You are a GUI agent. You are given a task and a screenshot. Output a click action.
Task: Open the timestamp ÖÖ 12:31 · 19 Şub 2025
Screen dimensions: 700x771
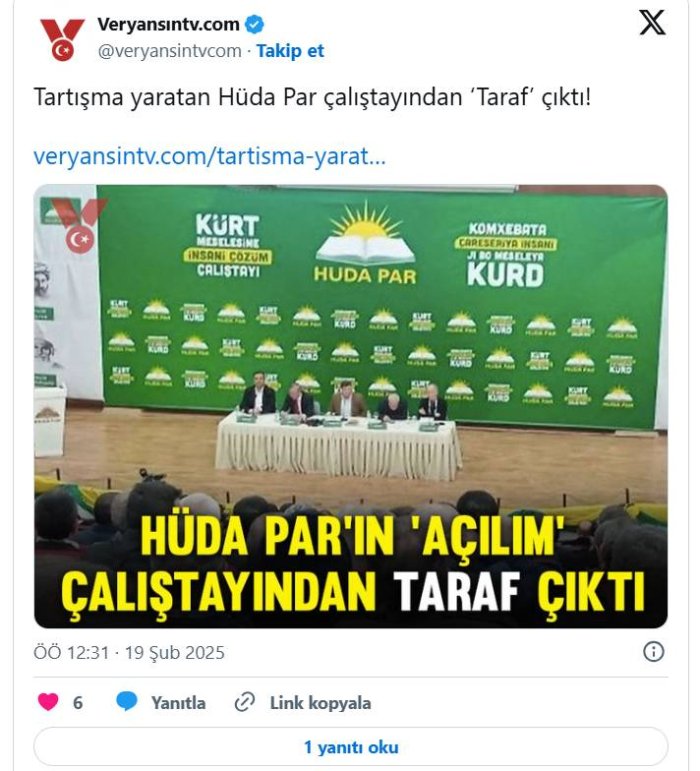(x=129, y=652)
